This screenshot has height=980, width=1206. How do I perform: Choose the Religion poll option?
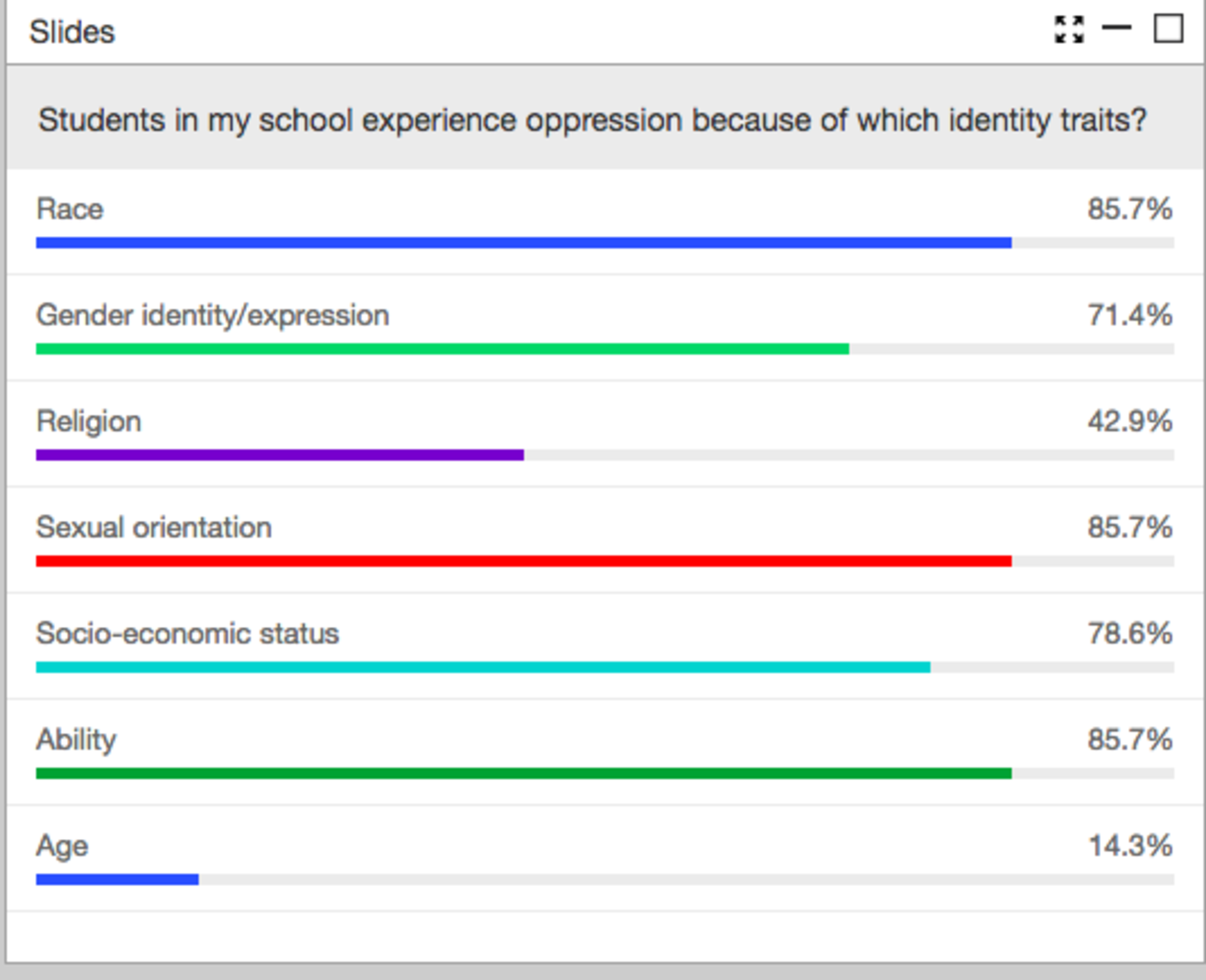tap(89, 421)
